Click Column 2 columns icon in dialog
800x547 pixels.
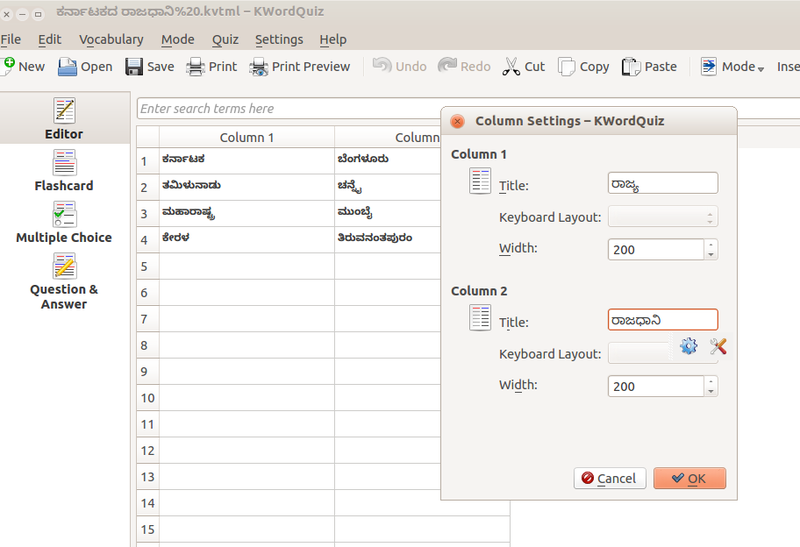(480, 317)
